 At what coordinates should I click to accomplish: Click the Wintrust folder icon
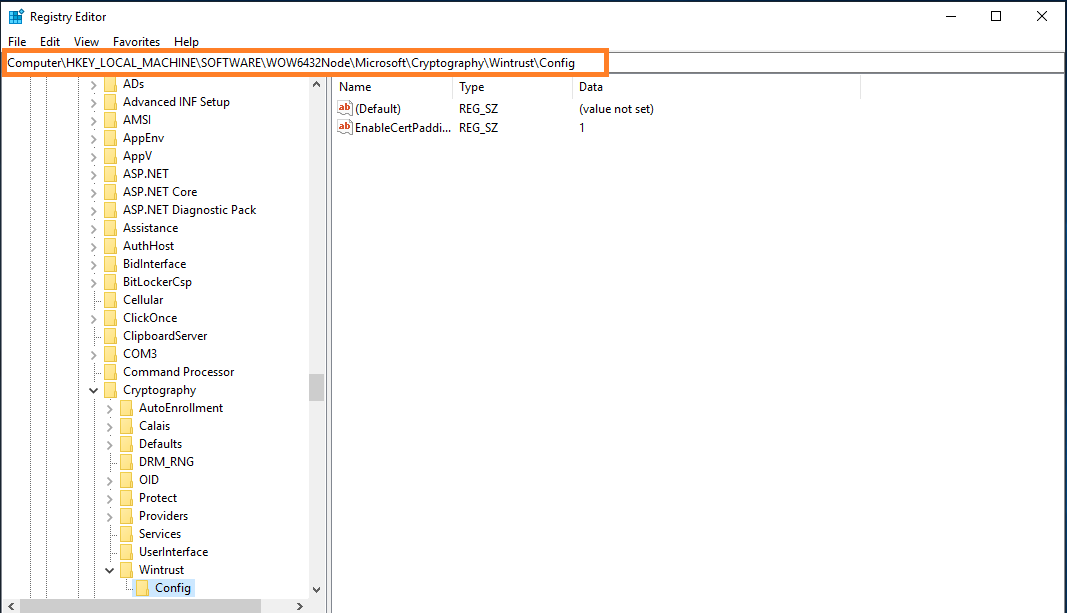click(126, 571)
